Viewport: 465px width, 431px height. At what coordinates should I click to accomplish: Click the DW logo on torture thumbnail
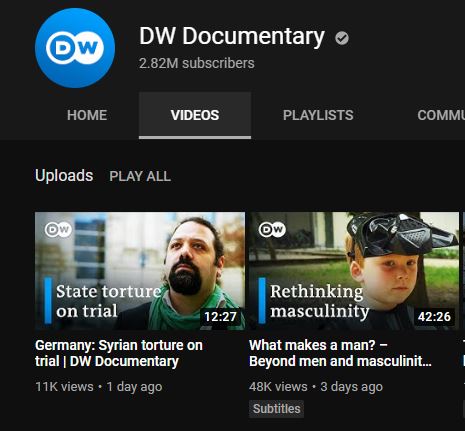click(58, 230)
